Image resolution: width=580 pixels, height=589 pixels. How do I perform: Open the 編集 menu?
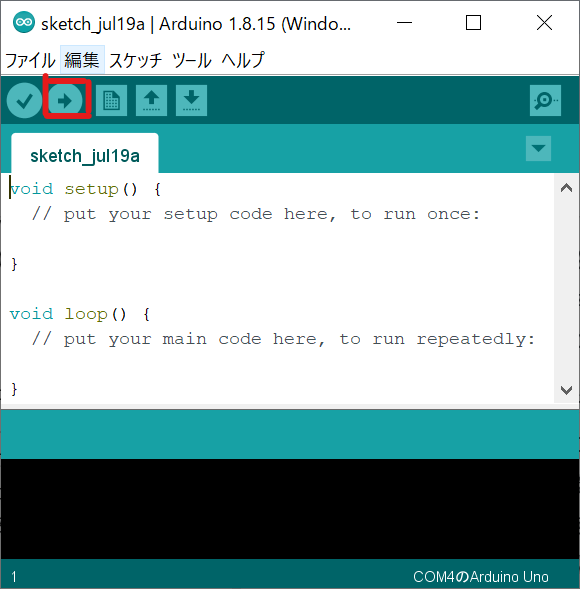pyautogui.click(x=82, y=60)
